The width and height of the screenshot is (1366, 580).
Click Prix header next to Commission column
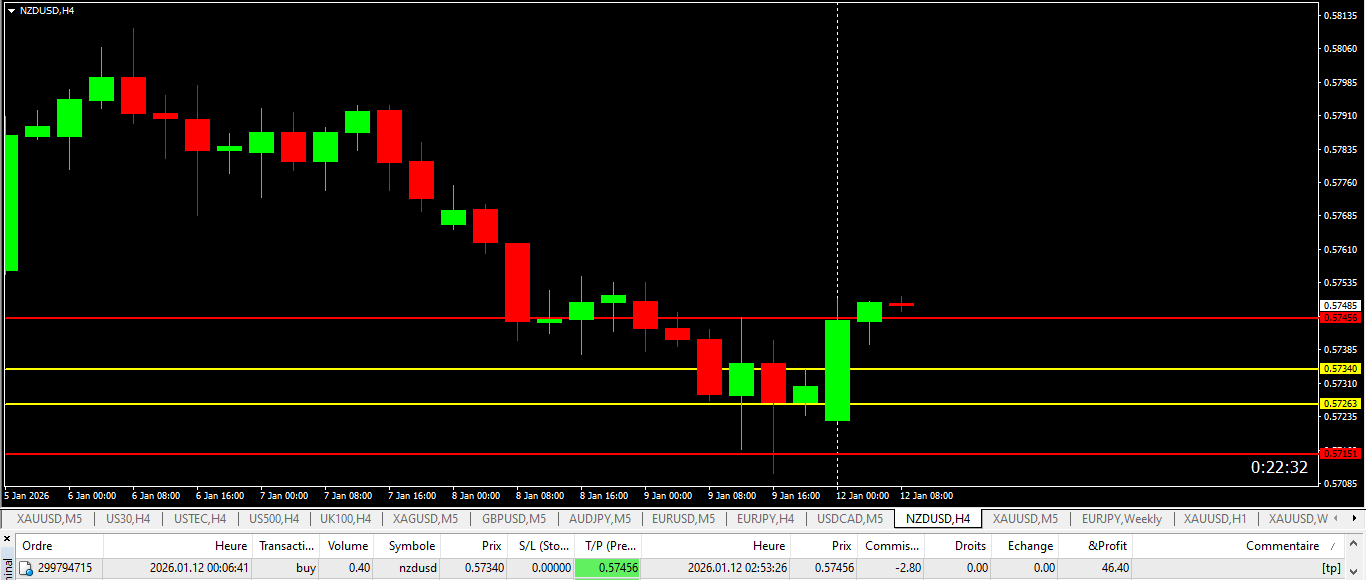825,546
